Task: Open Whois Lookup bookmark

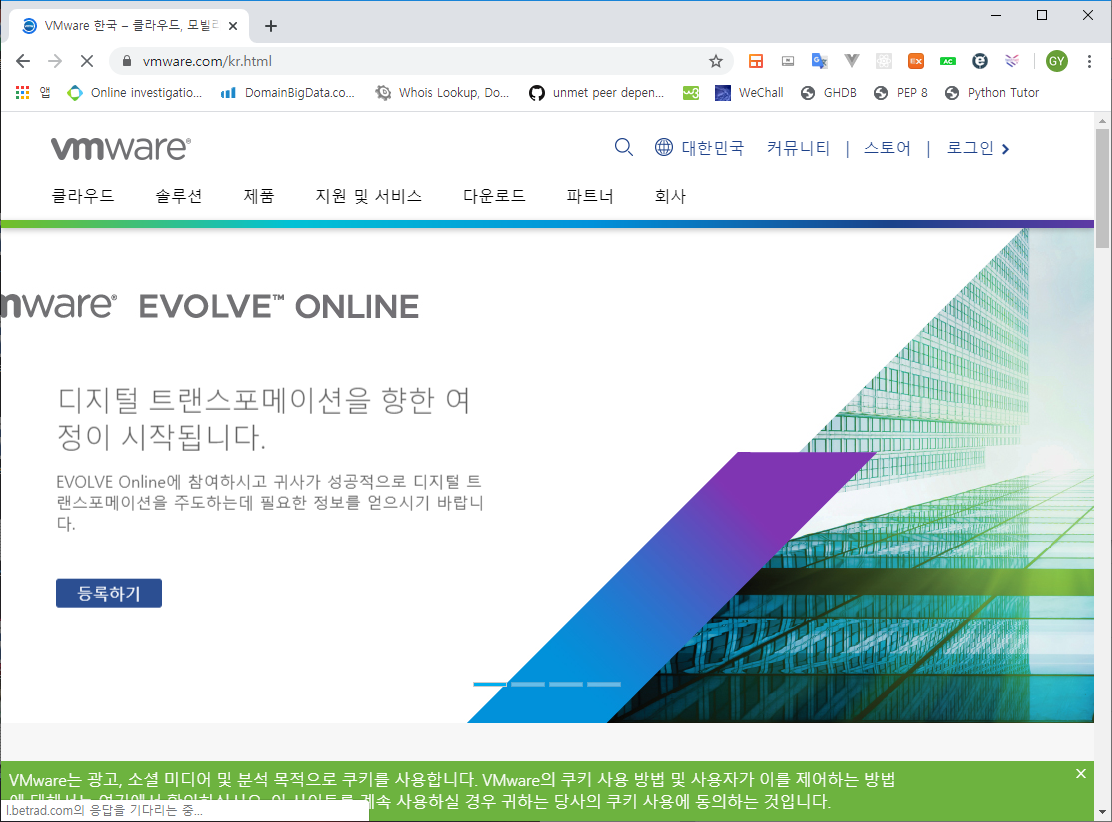Action: [443, 92]
